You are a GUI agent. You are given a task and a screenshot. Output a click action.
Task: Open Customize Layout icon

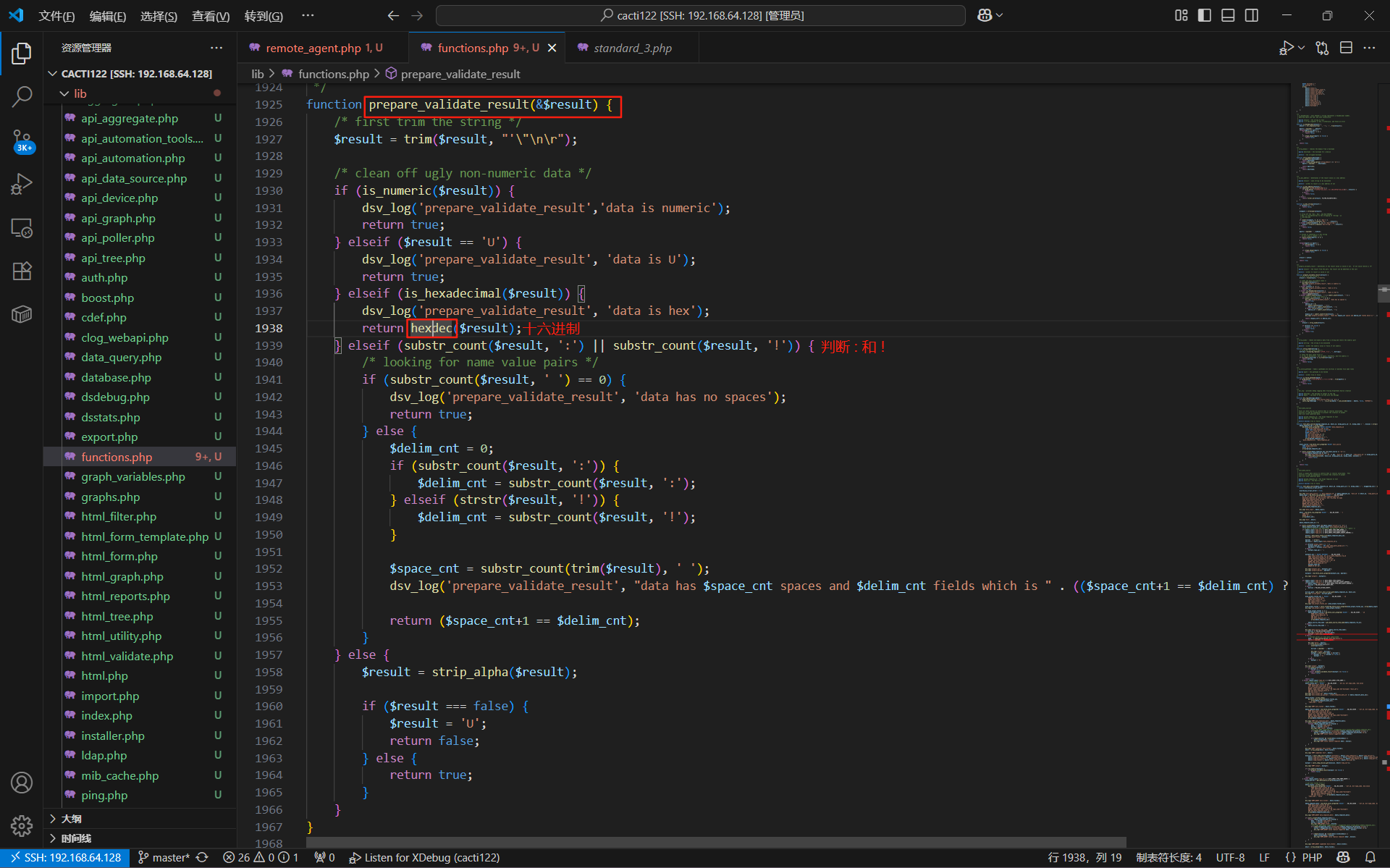click(1181, 15)
